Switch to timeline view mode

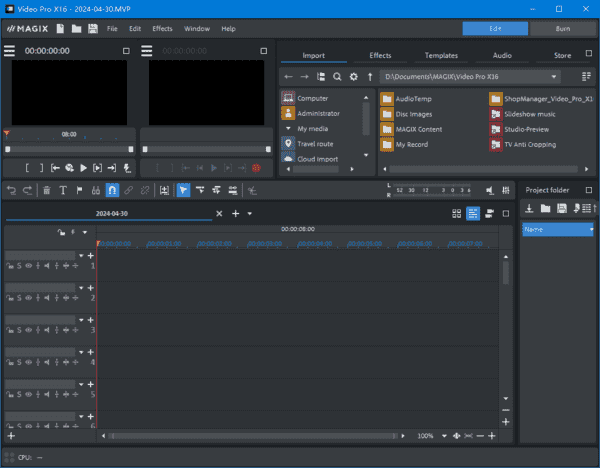tap(473, 214)
